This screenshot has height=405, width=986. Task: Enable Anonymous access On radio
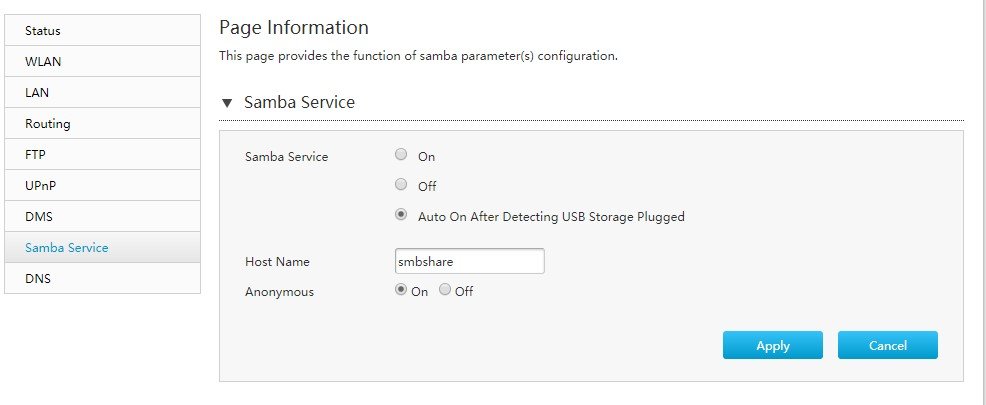coord(401,290)
